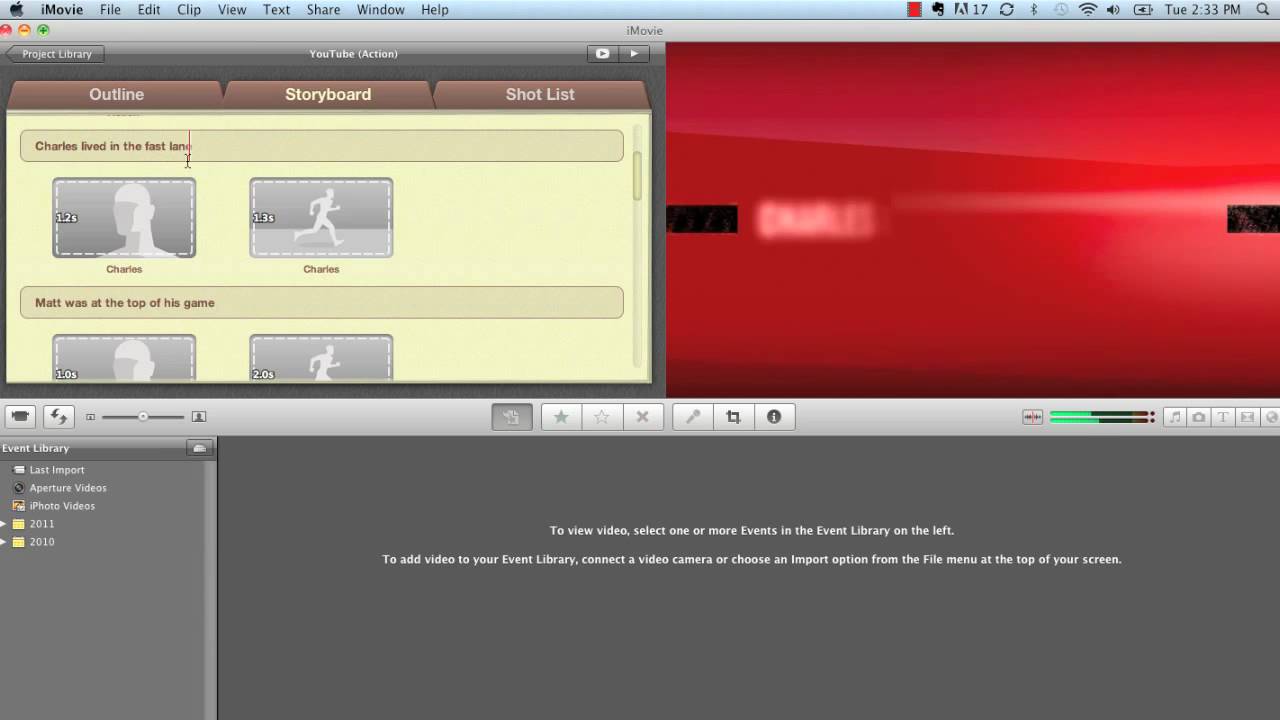Click the battery status icon

coord(1143,10)
